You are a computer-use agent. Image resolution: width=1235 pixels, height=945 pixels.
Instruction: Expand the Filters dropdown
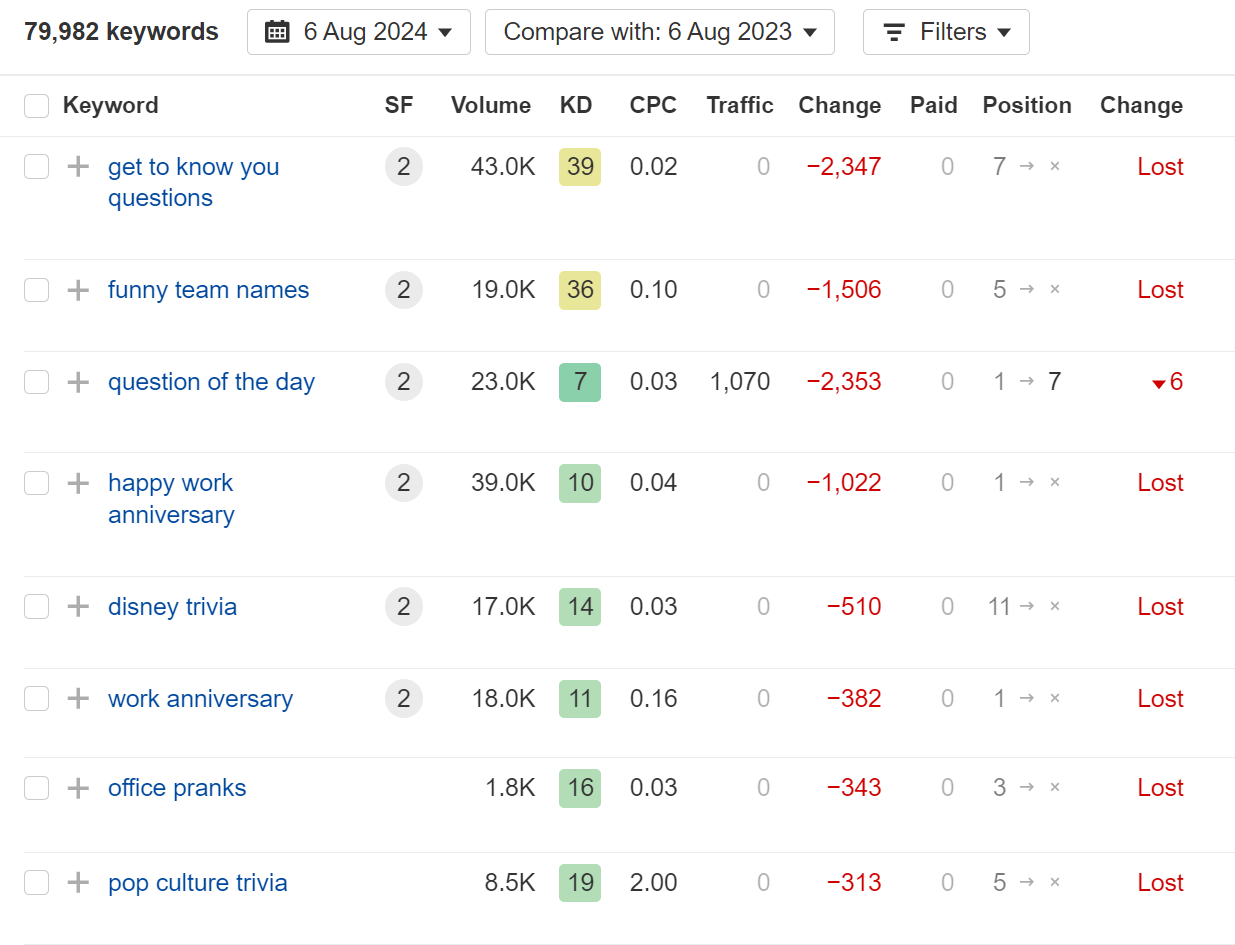pos(945,31)
